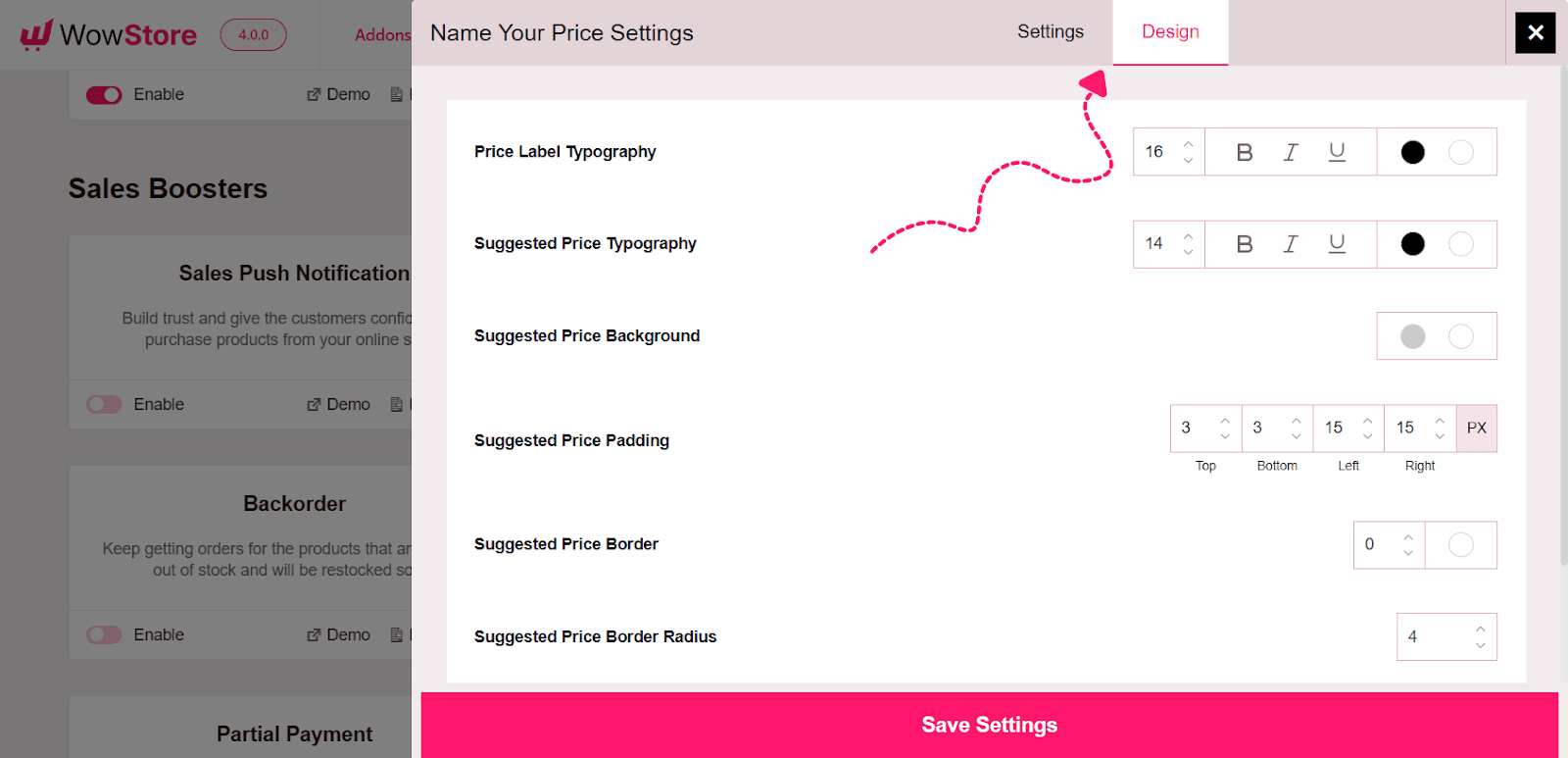Save Settings with the pink button

(990, 725)
